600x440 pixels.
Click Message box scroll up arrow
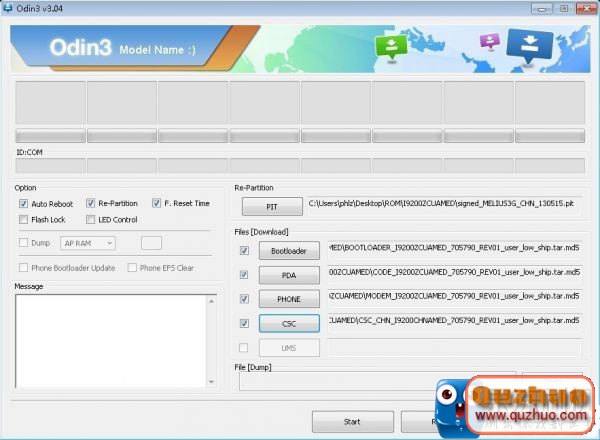click(x=212, y=301)
